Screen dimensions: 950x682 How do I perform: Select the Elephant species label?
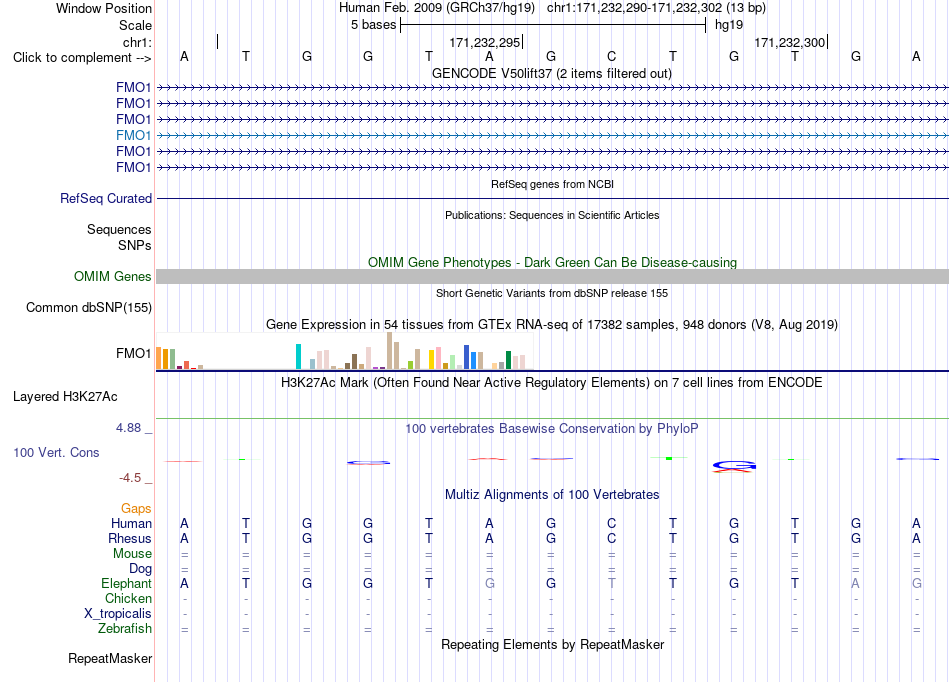pos(126,583)
